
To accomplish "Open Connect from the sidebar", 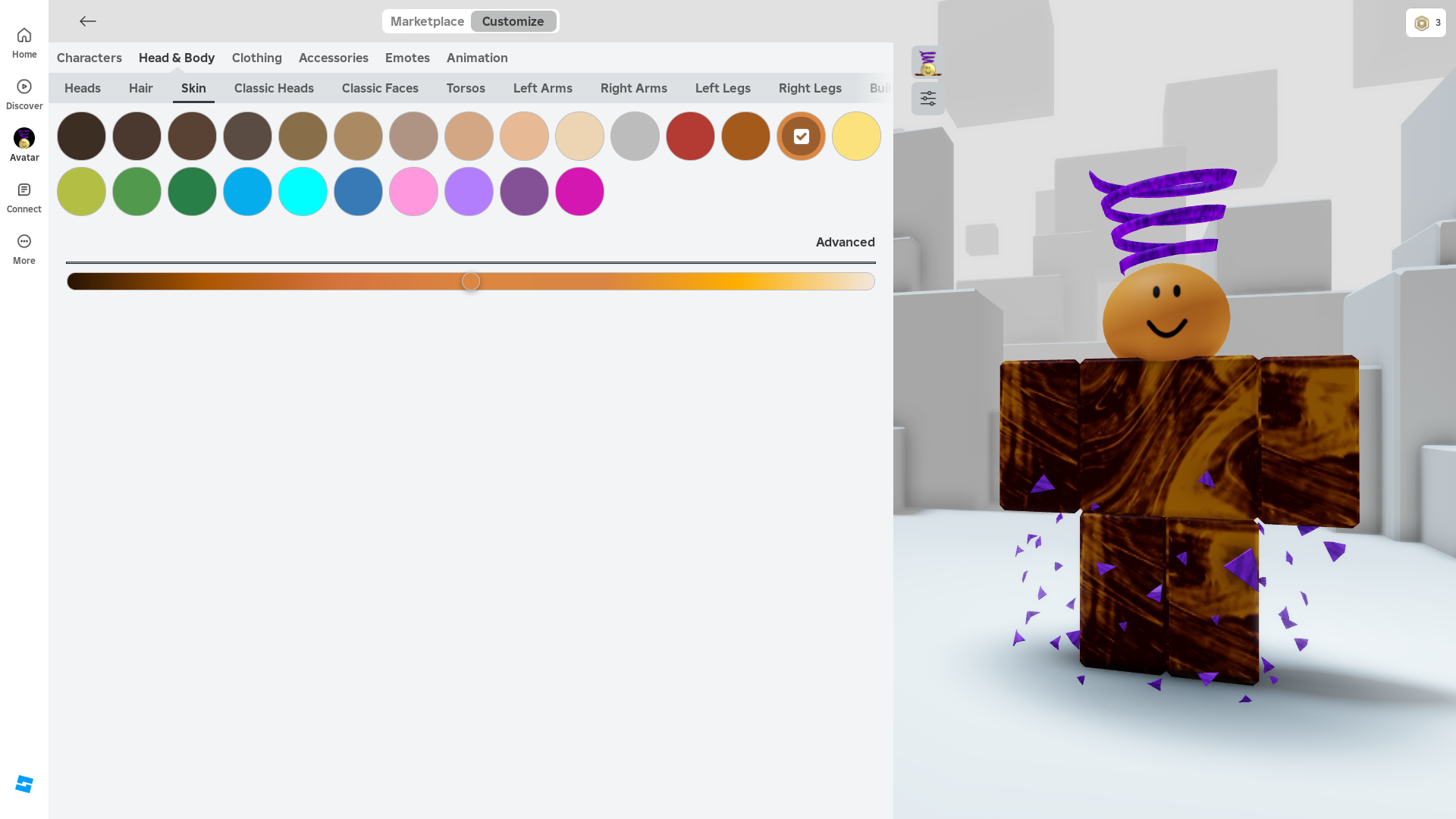I will pos(24,198).
